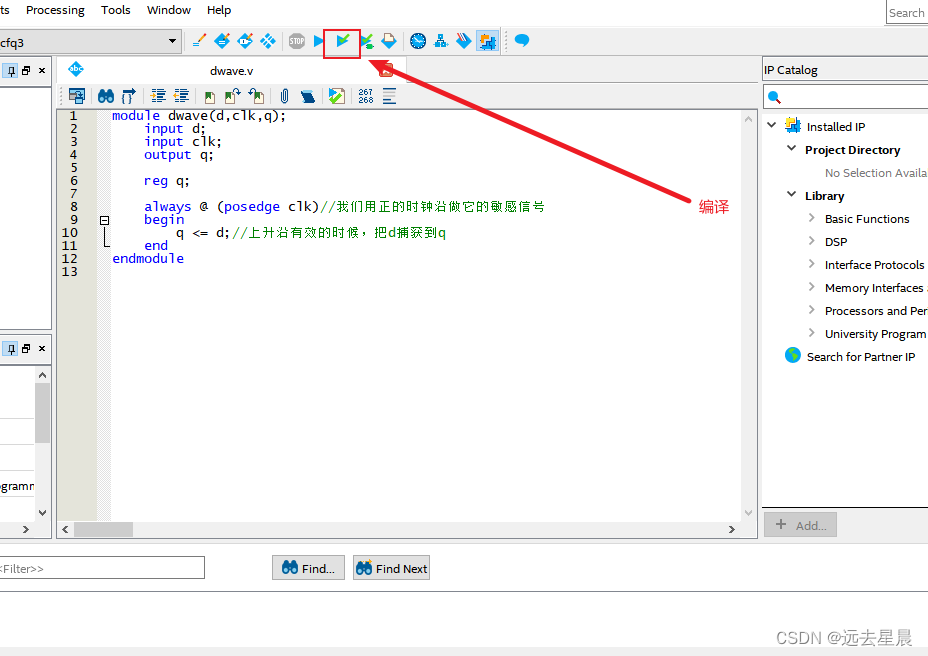Click the gray STOP processing icon
928x656 pixels.
pos(297,41)
